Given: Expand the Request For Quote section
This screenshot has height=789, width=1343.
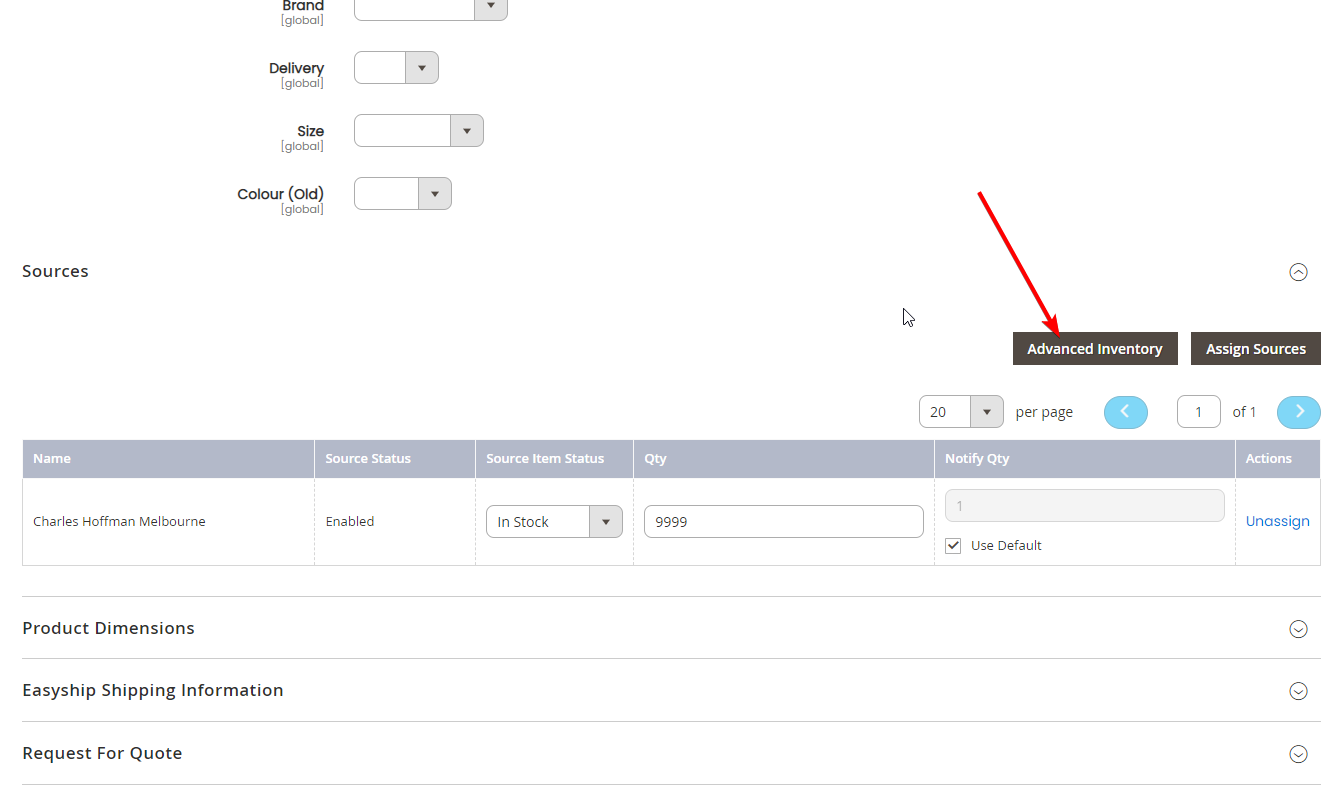Looking at the screenshot, I should click(x=1298, y=754).
